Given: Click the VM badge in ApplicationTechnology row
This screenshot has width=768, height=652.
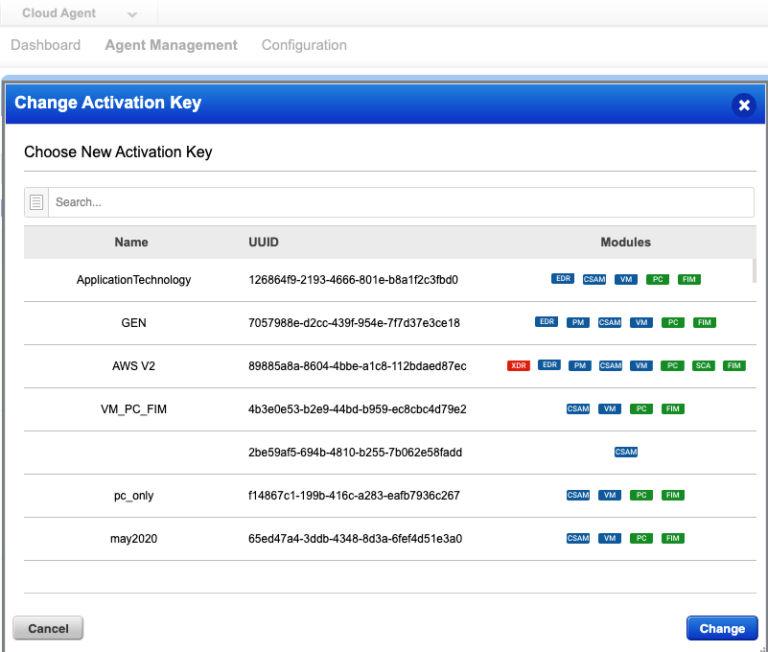Looking at the screenshot, I should pos(625,279).
